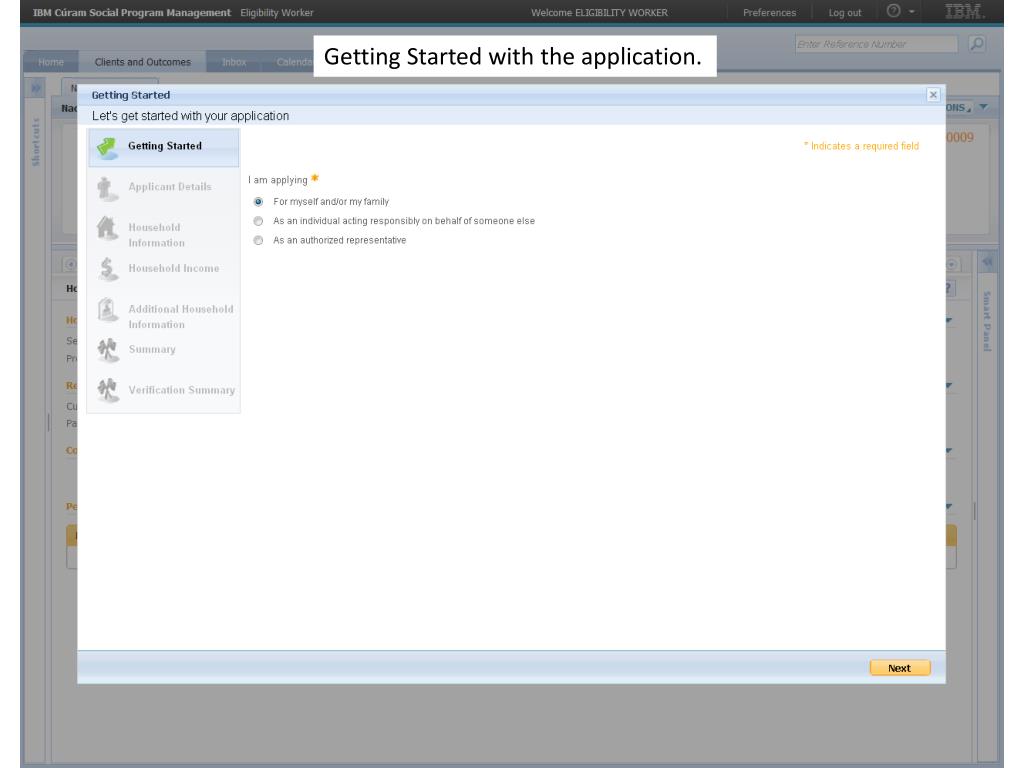
Task: Click 'Let's get started with your application' text
Action: [x=190, y=116]
